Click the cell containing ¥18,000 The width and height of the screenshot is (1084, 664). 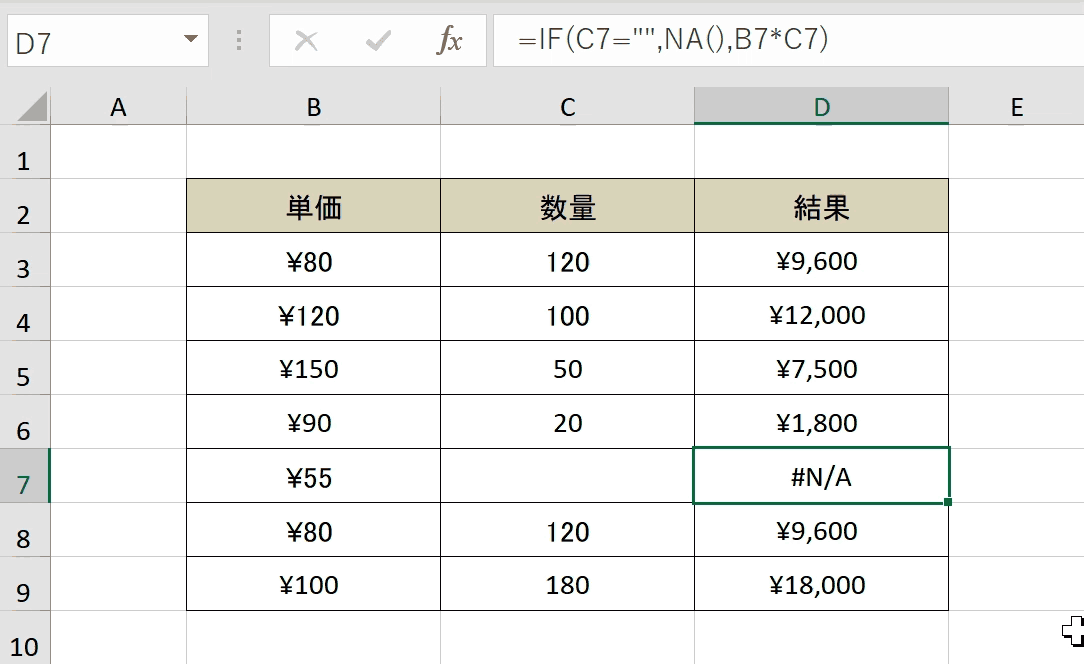[x=821, y=584]
